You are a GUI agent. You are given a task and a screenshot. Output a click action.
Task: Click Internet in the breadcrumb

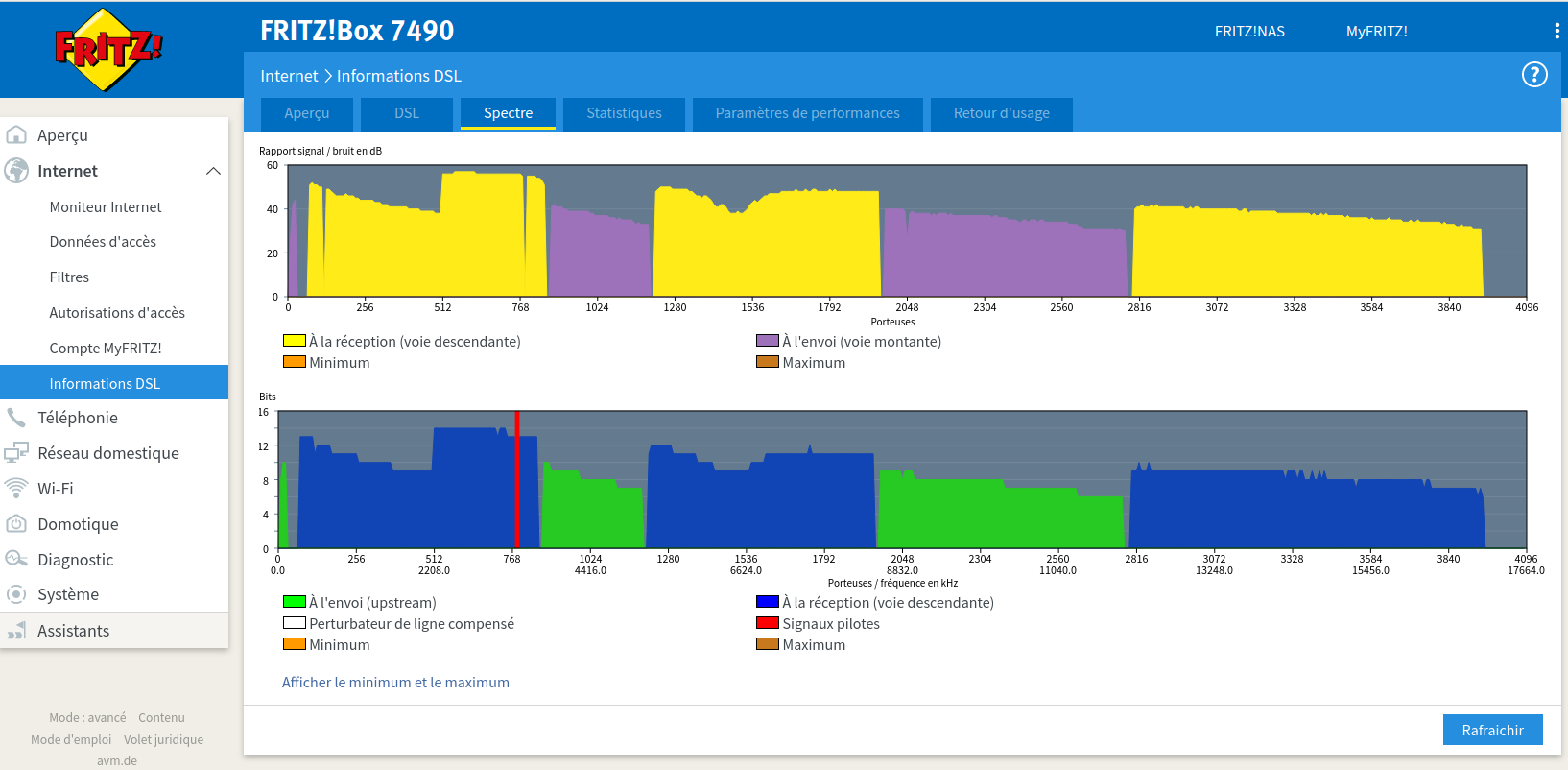click(x=289, y=76)
